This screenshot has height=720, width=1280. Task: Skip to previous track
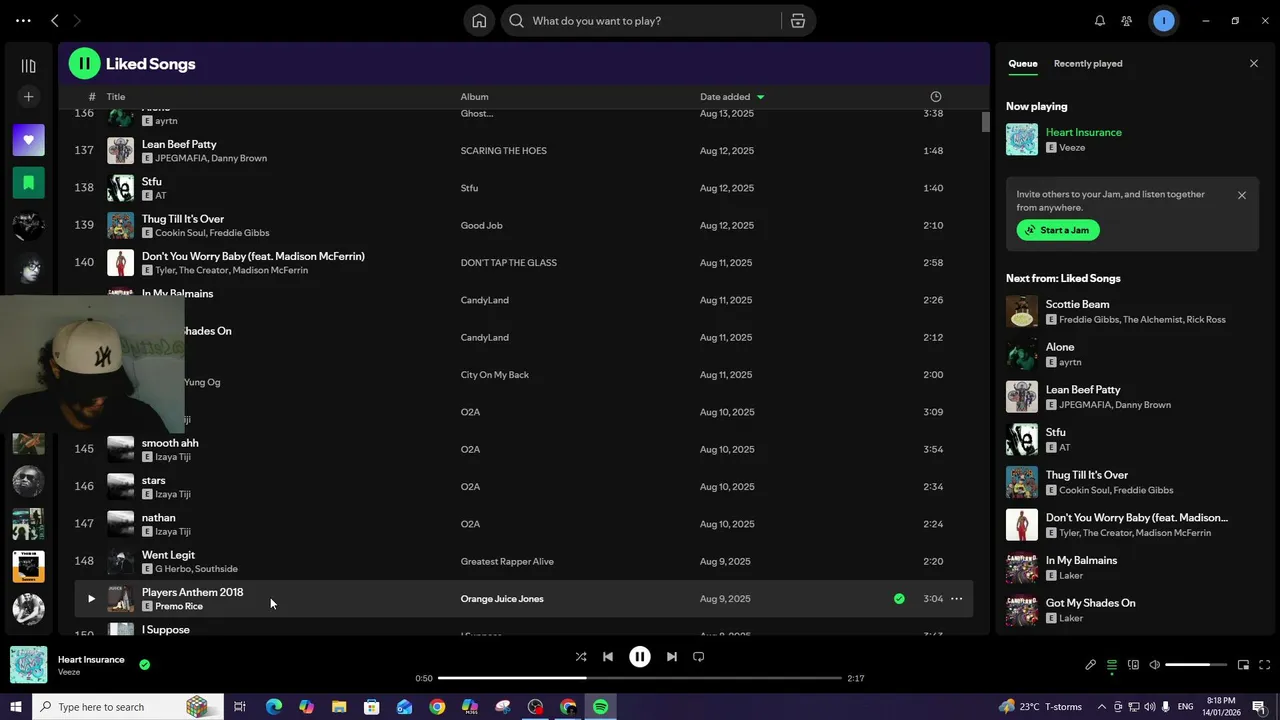click(x=608, y=657)
